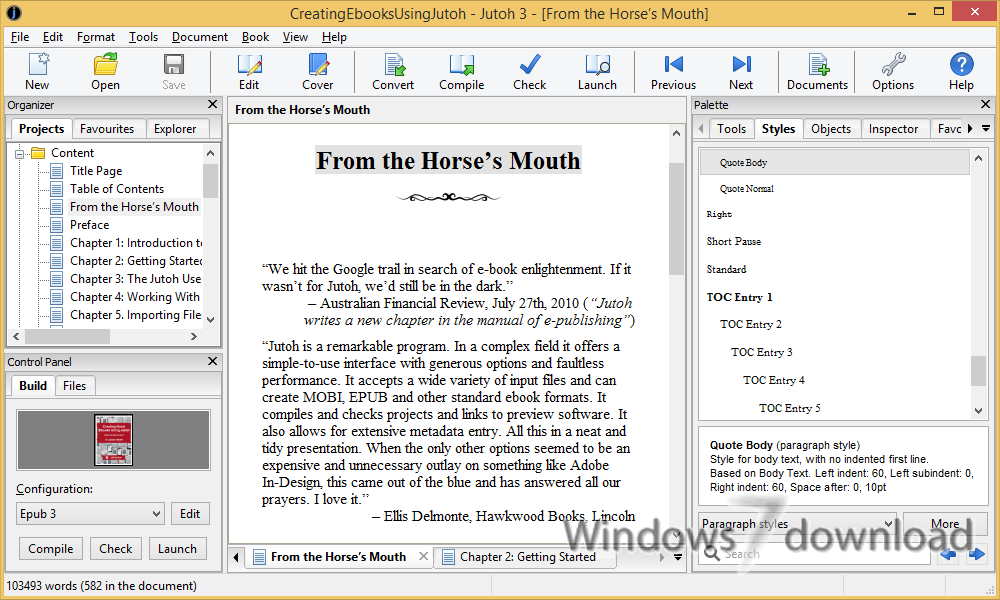Viewport: 1000px width, 600px height.
Task: Click the styles list vertical scrollbar thumb
Action: (x=978, y=370)
